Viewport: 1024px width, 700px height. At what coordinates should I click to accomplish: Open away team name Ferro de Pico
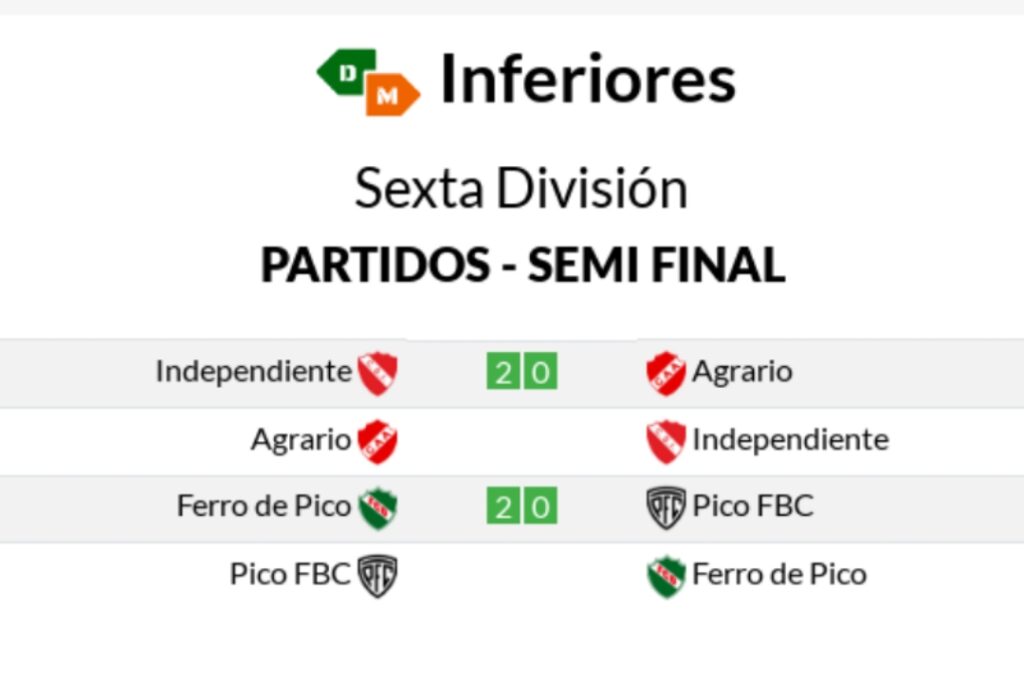pos(779,575)
